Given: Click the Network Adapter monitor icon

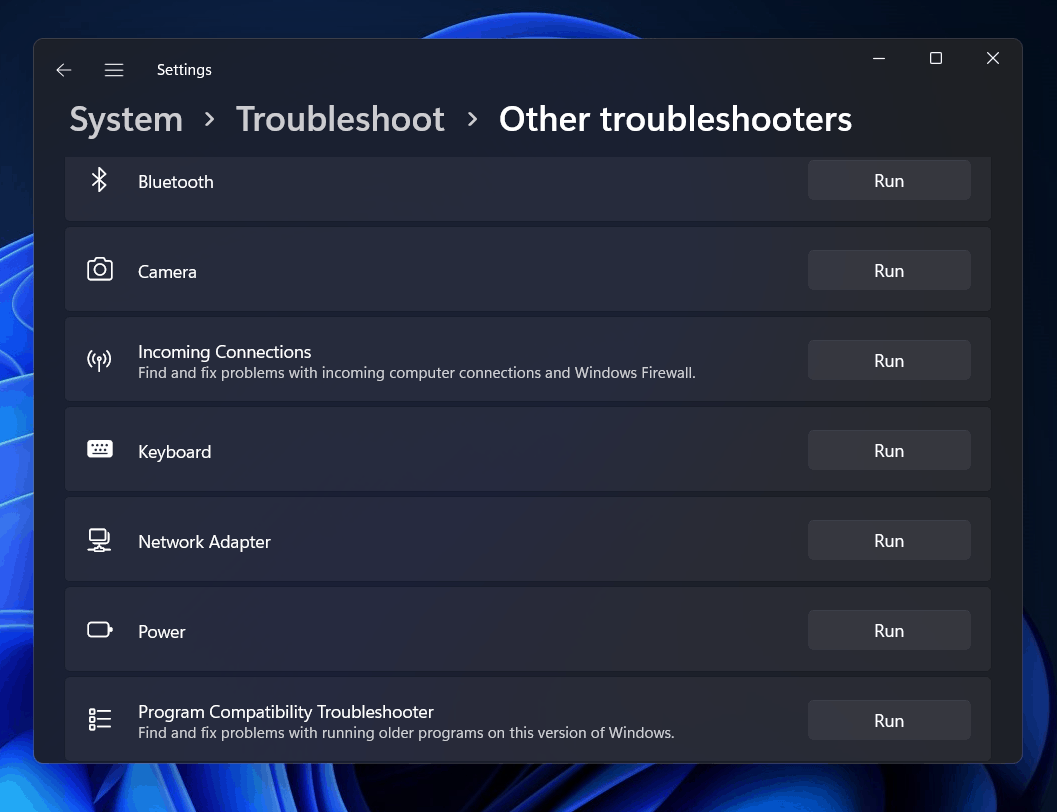Looking at the screenshot, I should pyautogui.click(x=99, y=540).
